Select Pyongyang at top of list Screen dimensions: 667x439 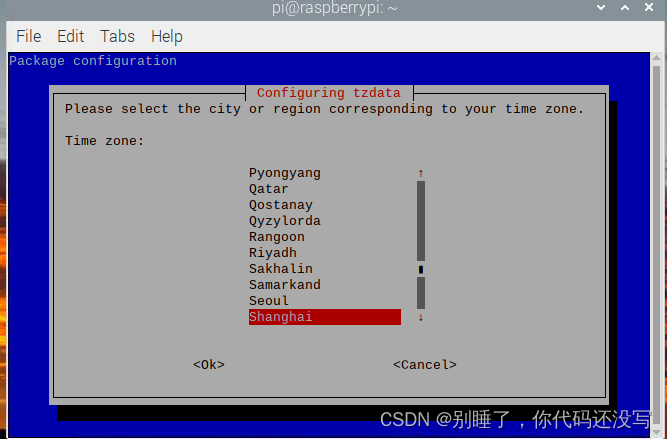pos(325,173)
